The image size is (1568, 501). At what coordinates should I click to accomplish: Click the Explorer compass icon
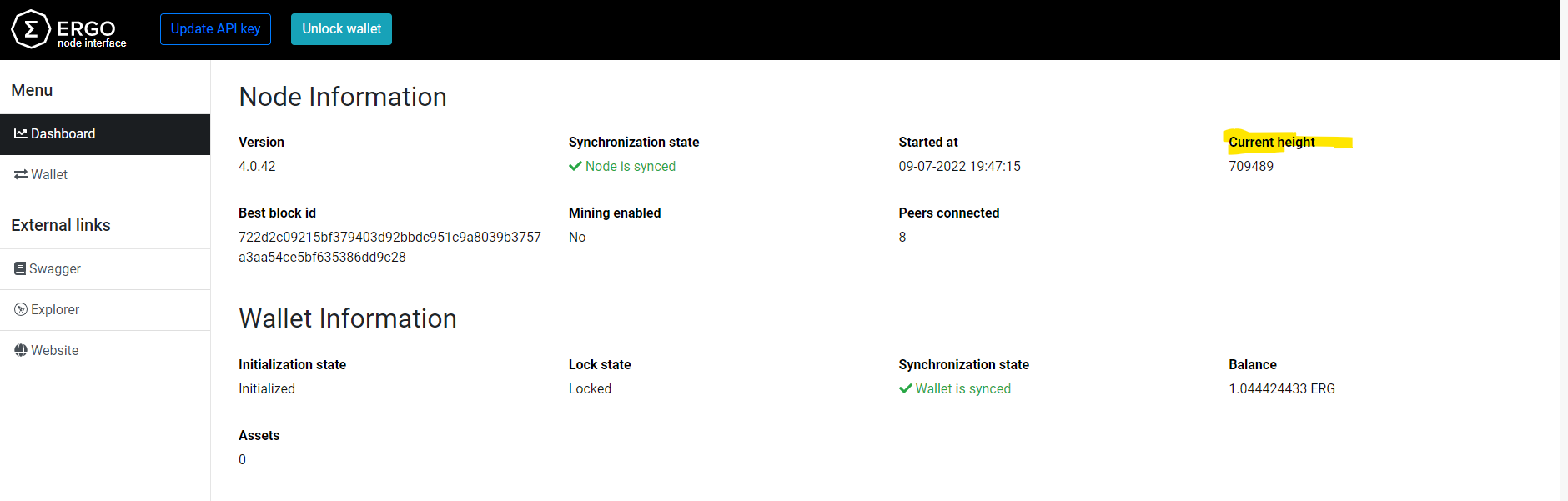[x=21, y=309]
